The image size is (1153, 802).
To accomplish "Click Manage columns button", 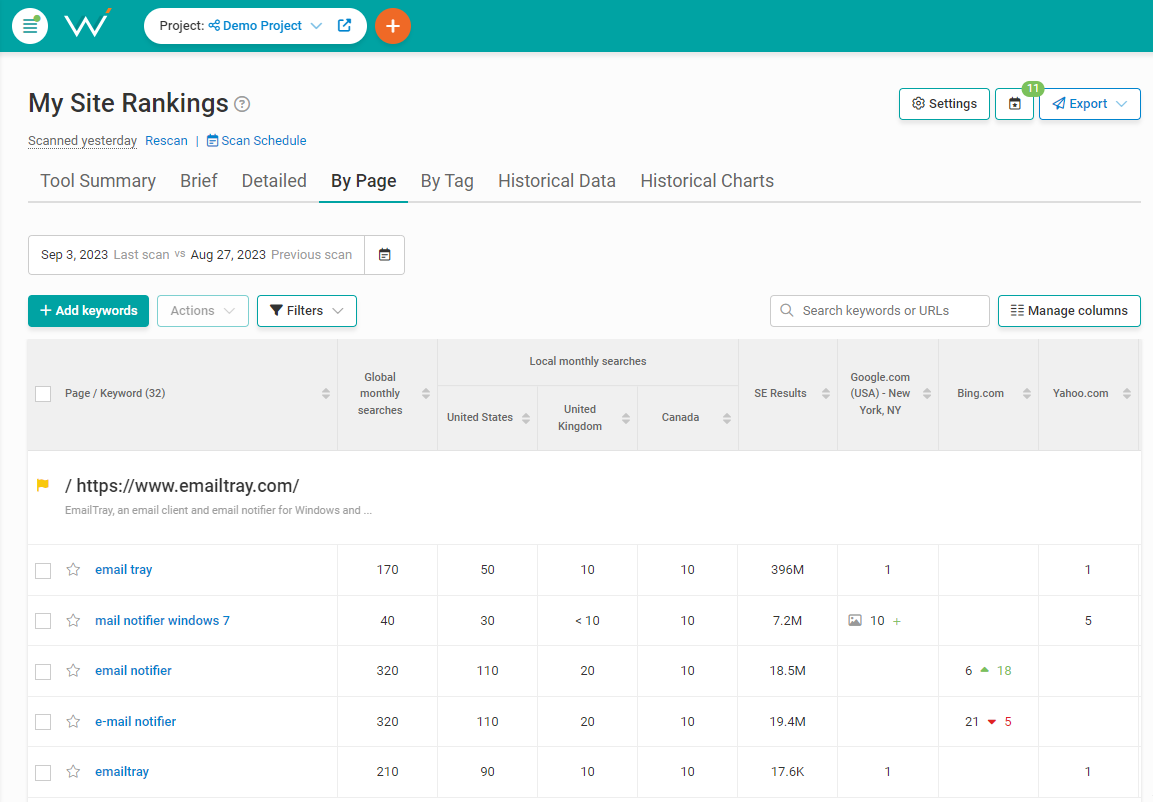I will (1069, 311).
